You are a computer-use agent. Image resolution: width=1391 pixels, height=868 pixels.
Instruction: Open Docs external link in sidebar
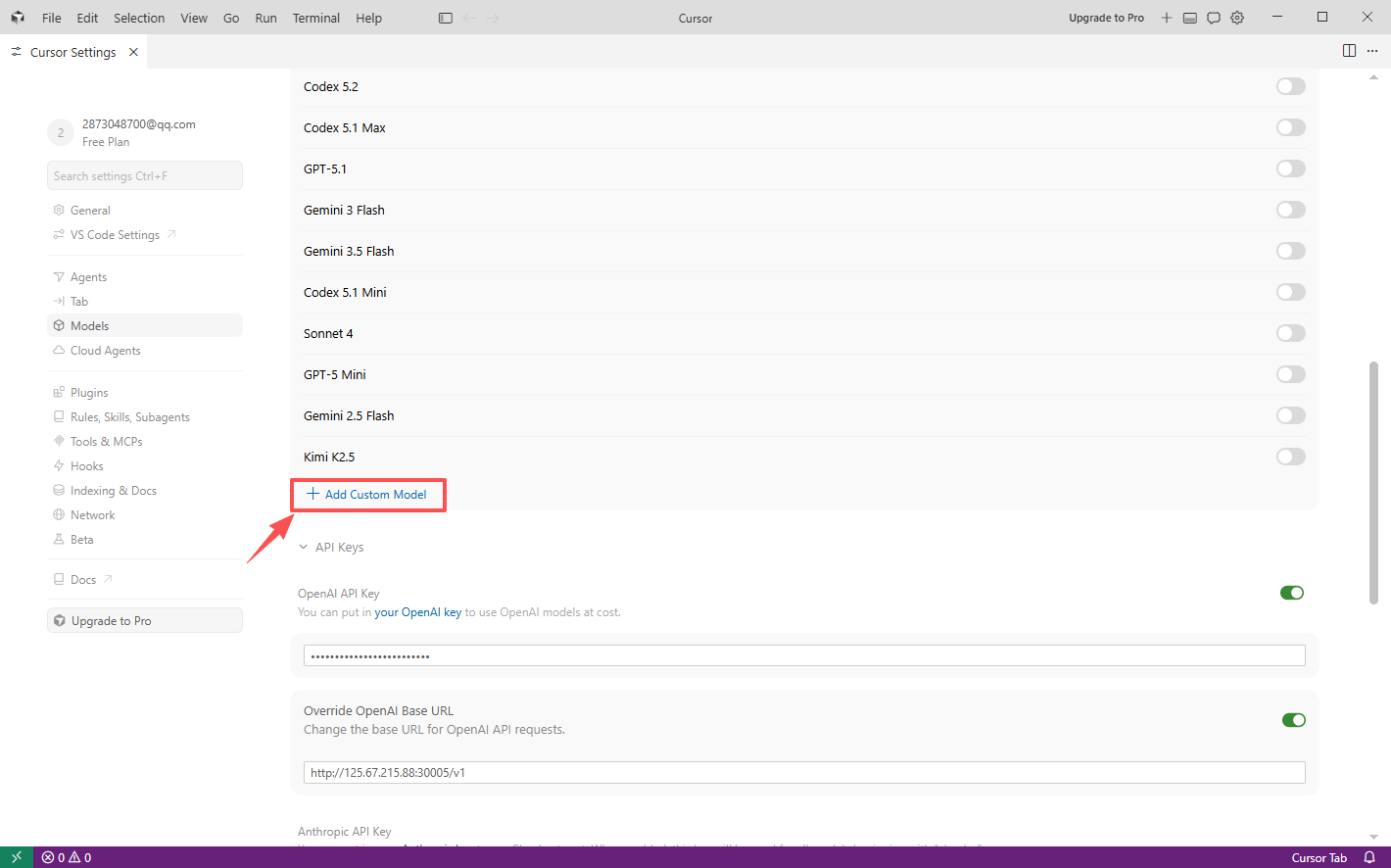[145, 580]
